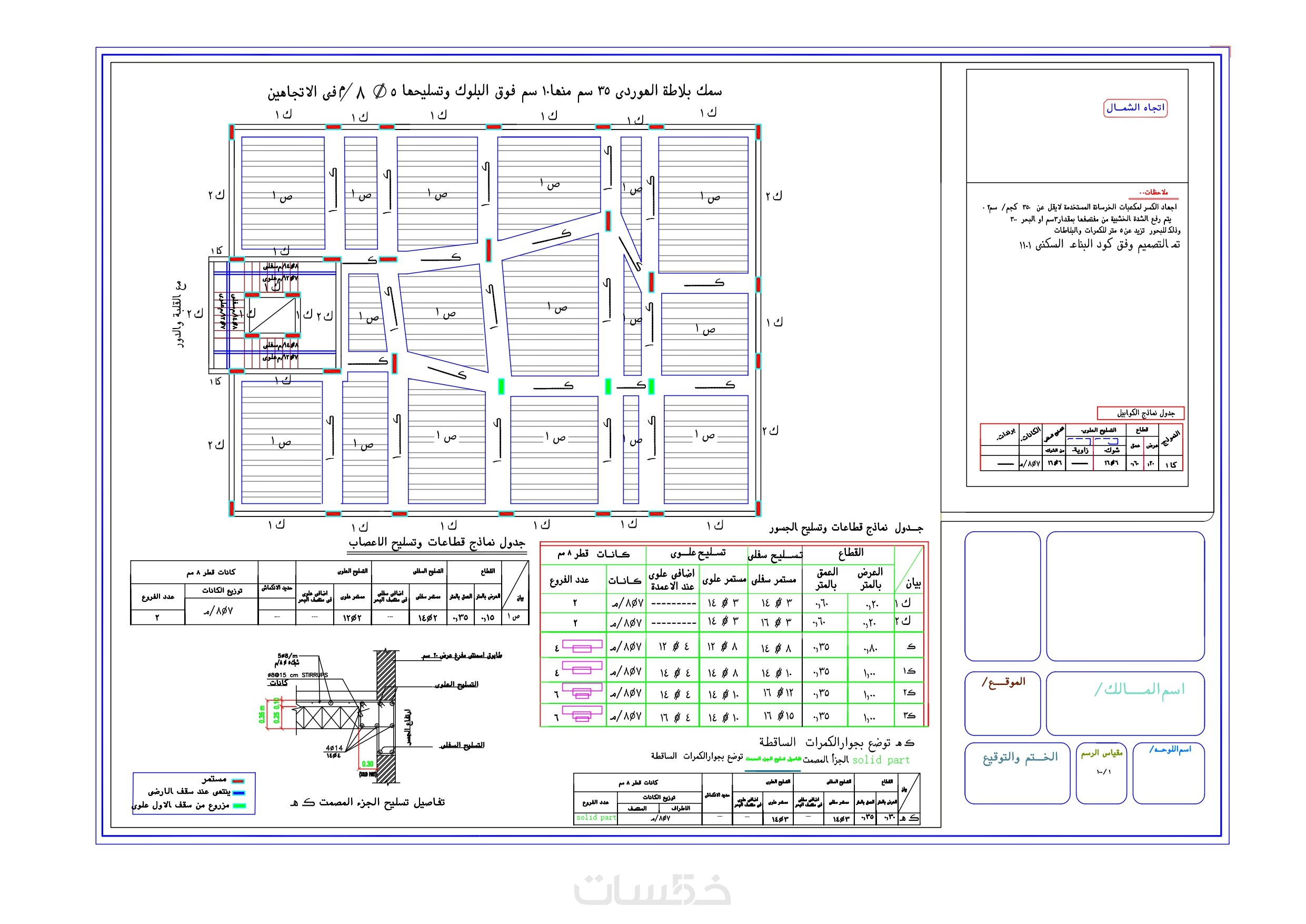Viewport: 1306px width, 924px height.
Task: Click the green 0.30 solid part dimension
Action: coord(367,764)
